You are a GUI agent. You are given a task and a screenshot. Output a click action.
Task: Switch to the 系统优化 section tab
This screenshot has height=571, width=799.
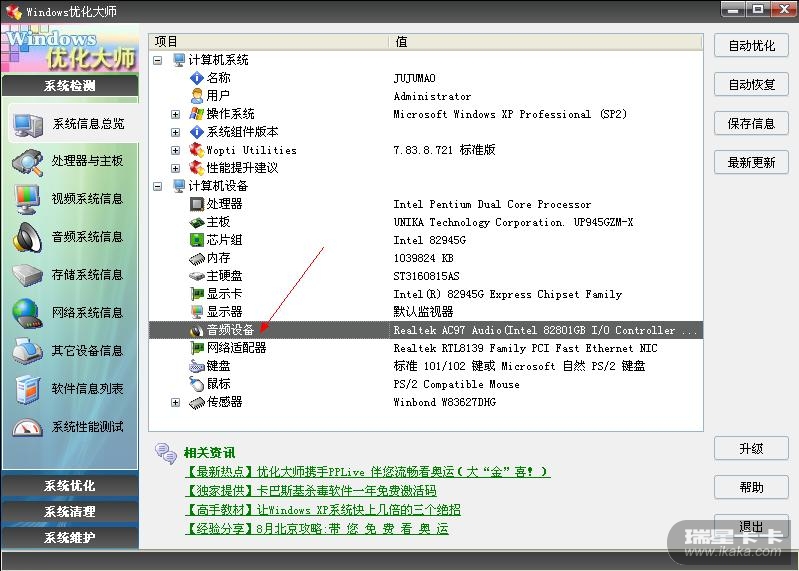pos(70,486)
